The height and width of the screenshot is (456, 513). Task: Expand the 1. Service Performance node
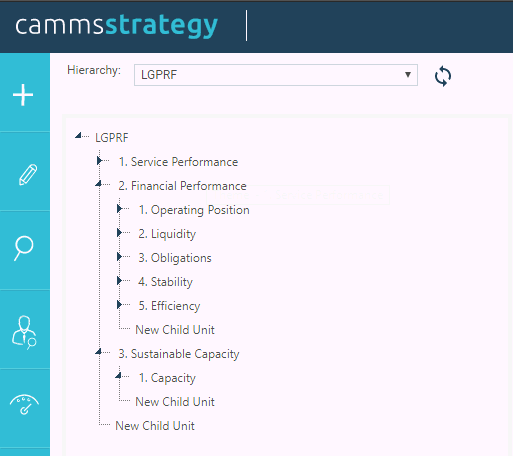[99, 161]
